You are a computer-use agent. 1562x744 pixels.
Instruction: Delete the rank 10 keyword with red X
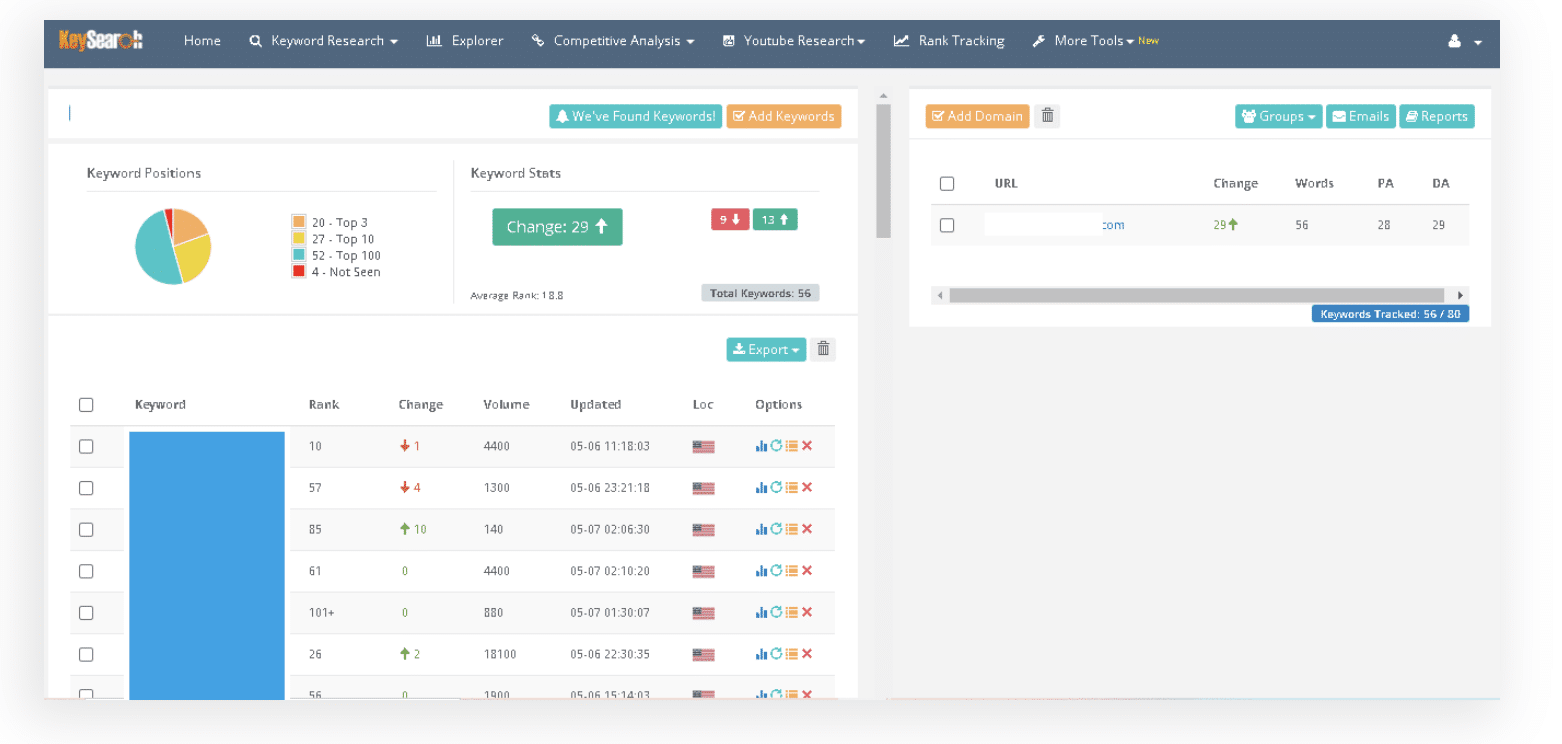pyautogui.click(x=807, y=446)
